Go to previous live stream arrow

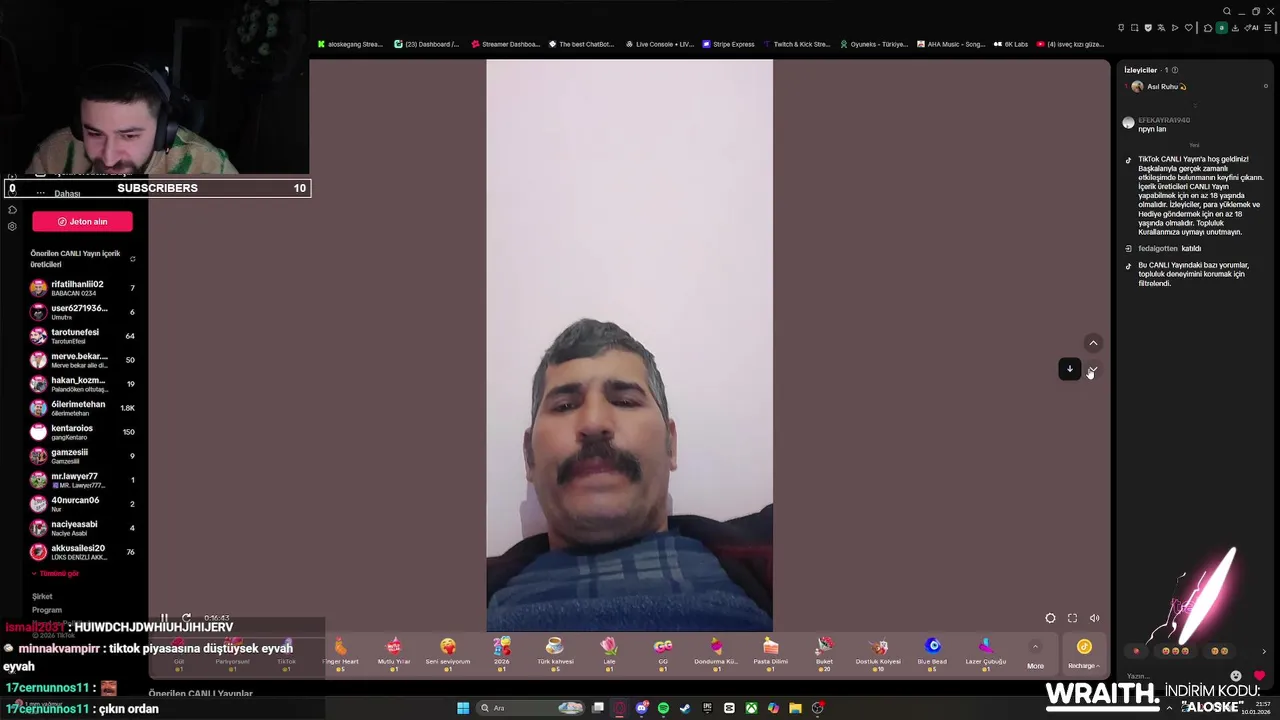pyautogui.click(x=1093, y=343)
